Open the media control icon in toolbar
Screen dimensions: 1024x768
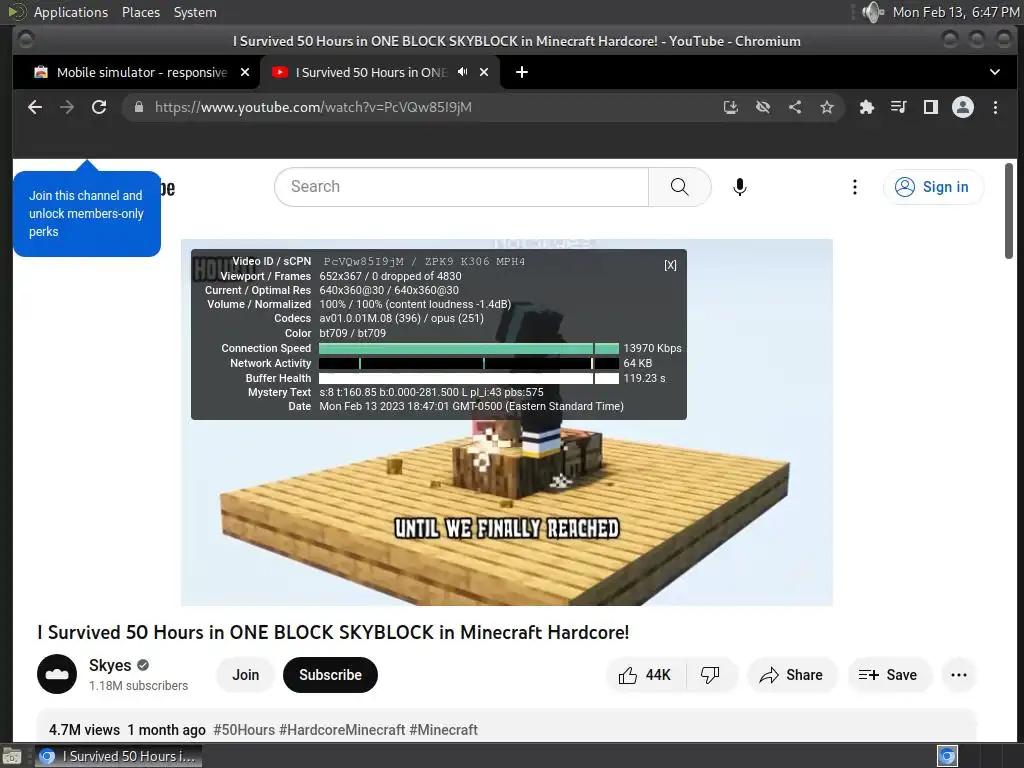[899, 107]
